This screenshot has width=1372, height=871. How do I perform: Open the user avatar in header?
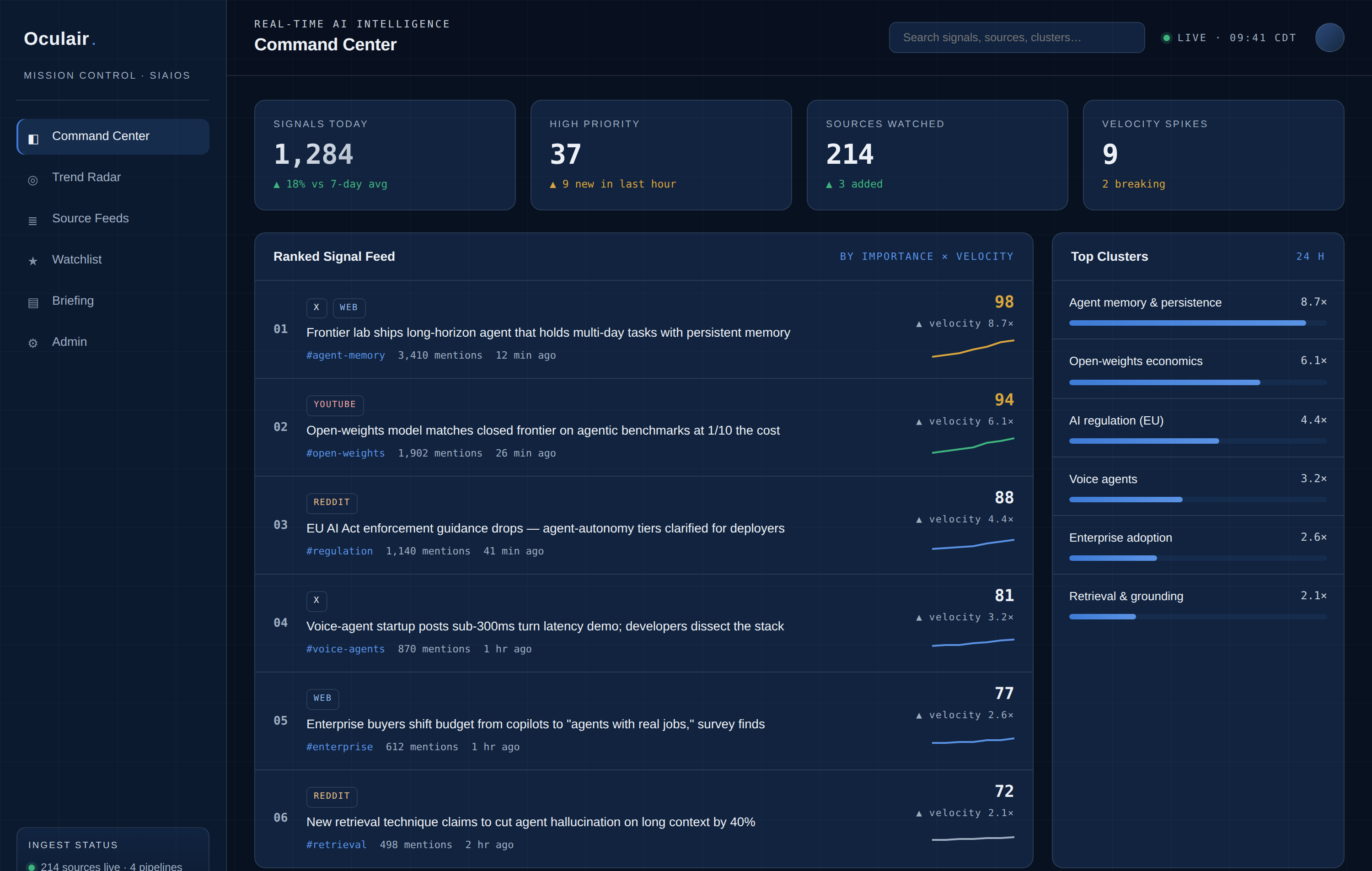1329,38
